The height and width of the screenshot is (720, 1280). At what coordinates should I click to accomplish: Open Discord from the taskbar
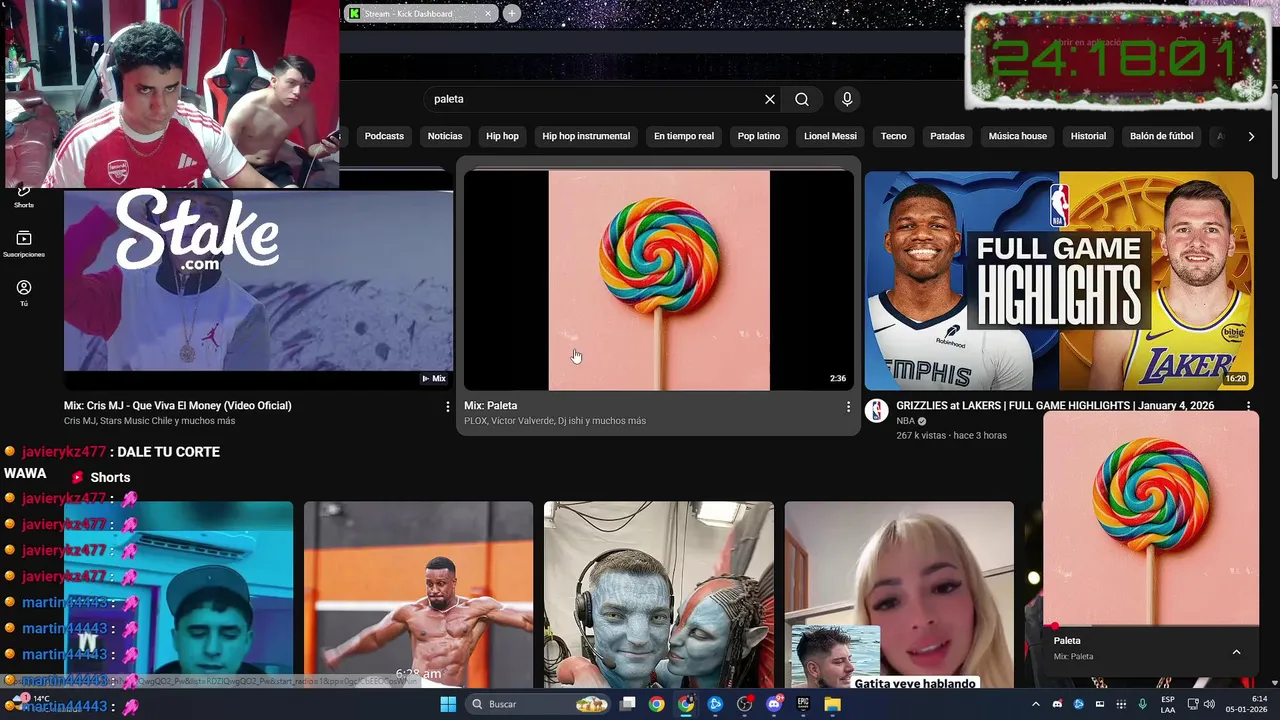[774, 704]
